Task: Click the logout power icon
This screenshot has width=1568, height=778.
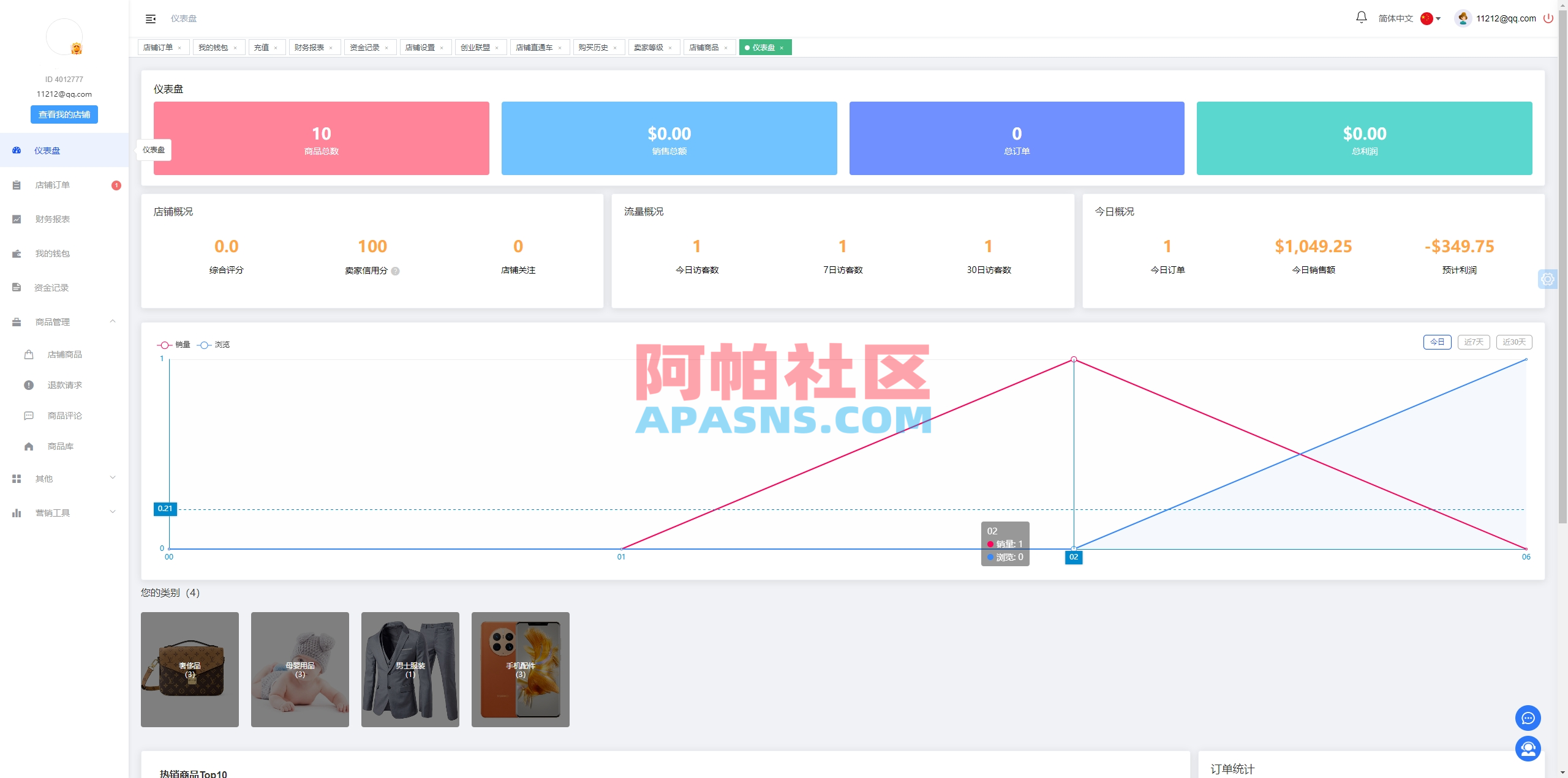Action: point(1548,18)
